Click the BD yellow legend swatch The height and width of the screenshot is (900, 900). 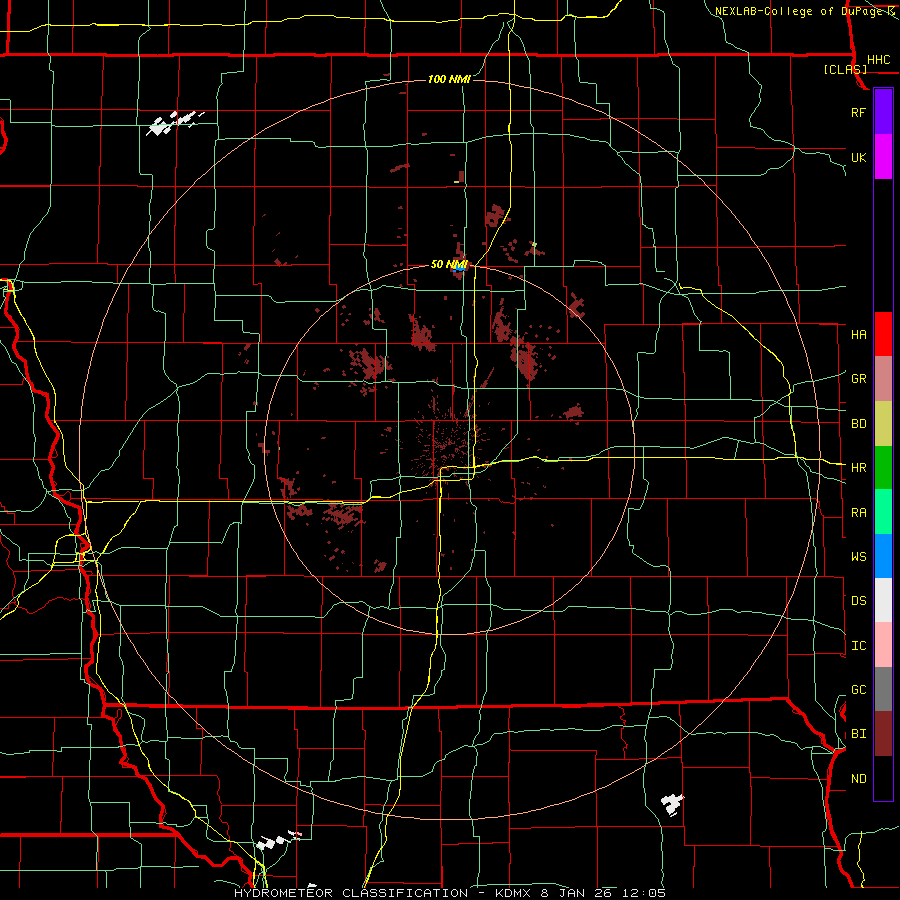883,424
